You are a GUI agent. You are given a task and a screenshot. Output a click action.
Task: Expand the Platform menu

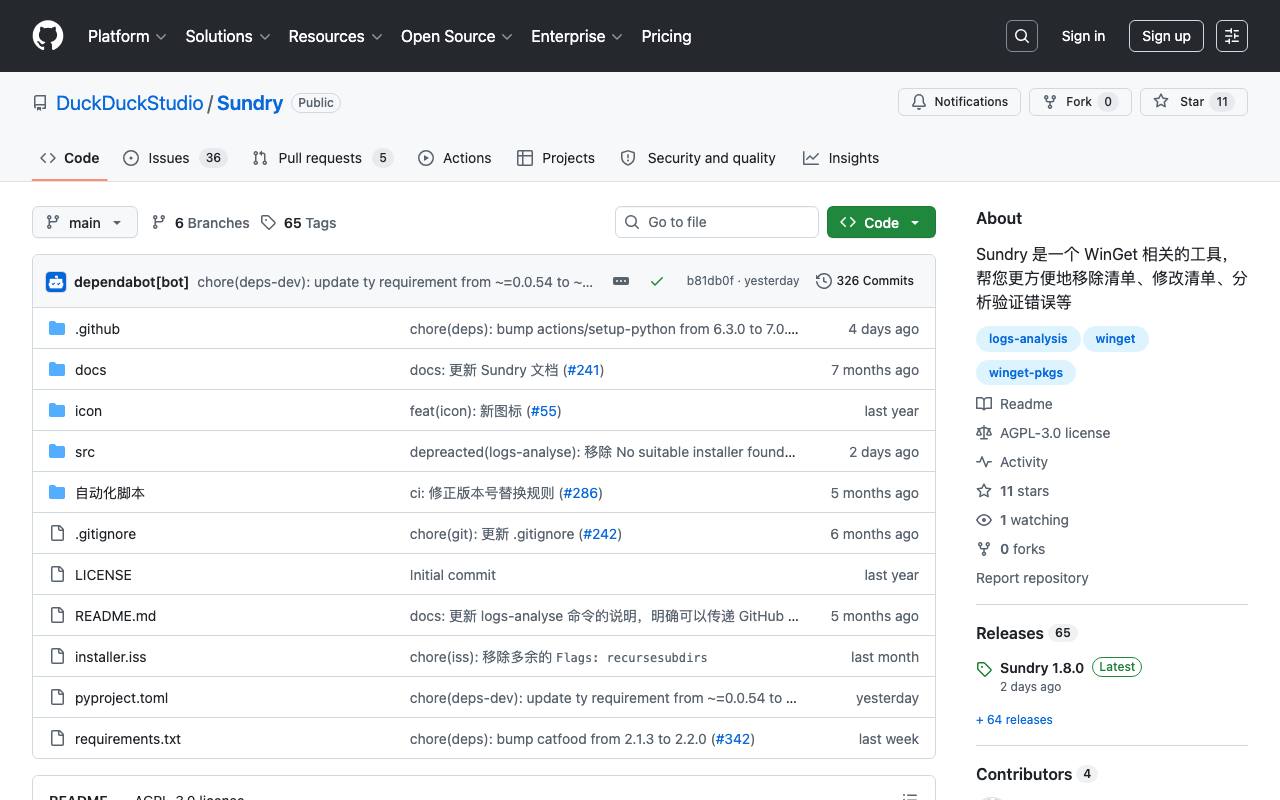[127, 36]
